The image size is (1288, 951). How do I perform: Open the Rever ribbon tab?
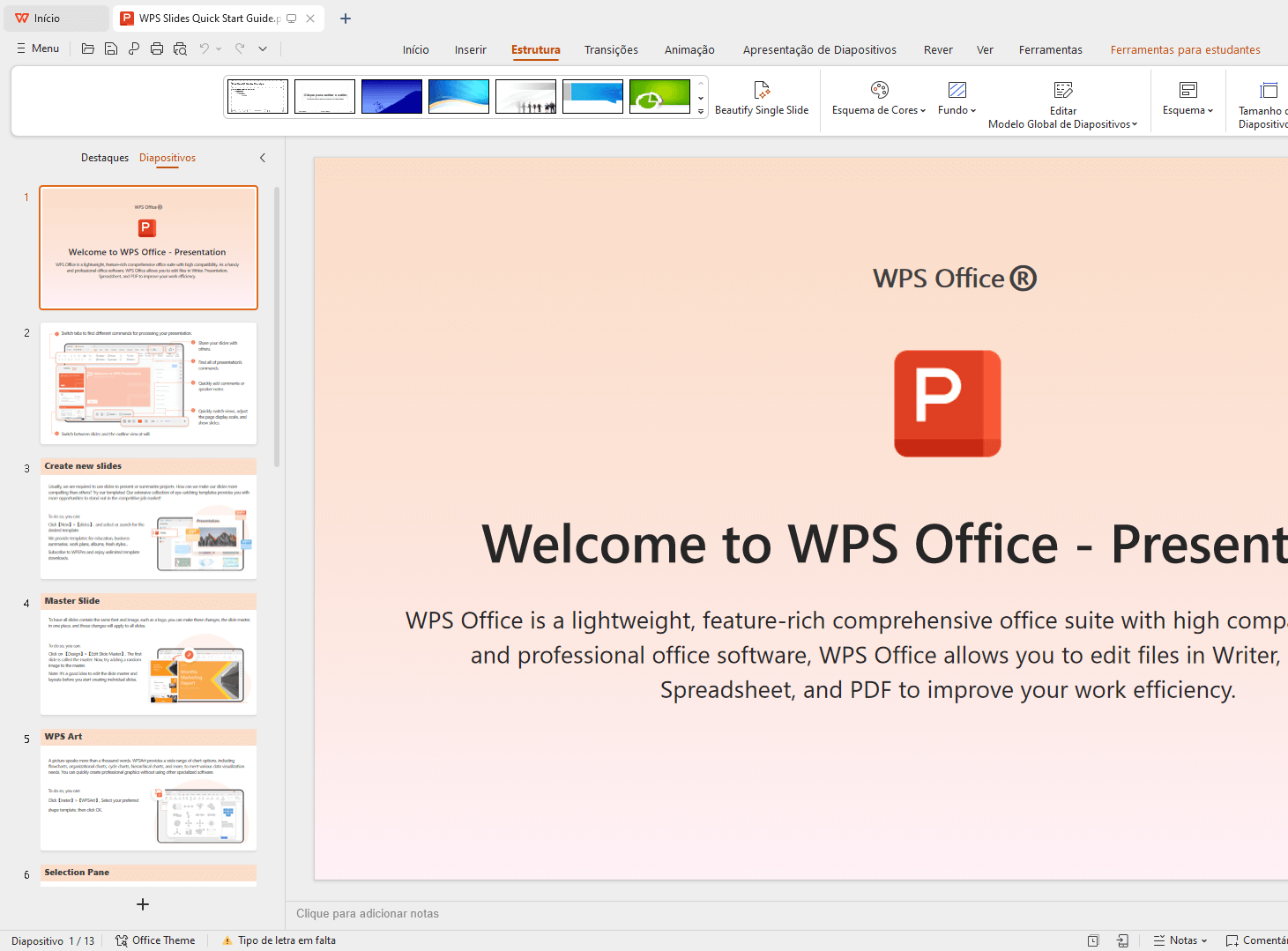(938, 49)
